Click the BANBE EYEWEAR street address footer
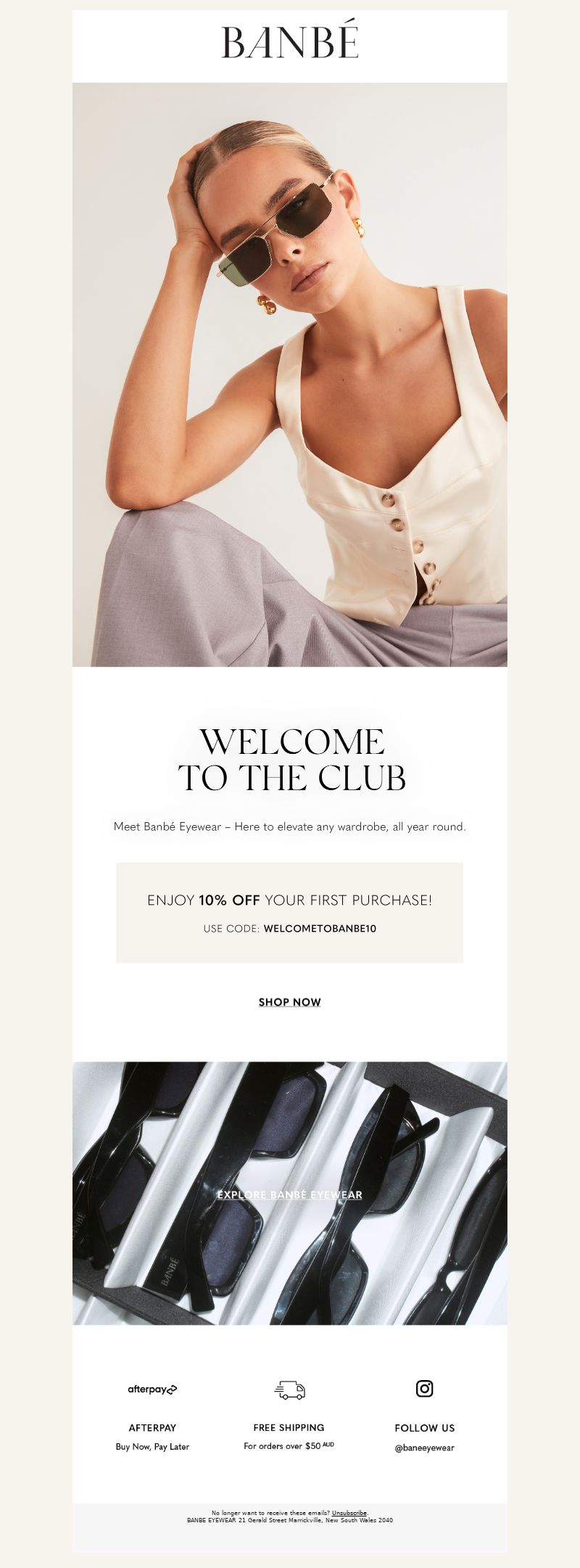The width and height of the screenshot is (580, 1568). tap(290, 1519)
